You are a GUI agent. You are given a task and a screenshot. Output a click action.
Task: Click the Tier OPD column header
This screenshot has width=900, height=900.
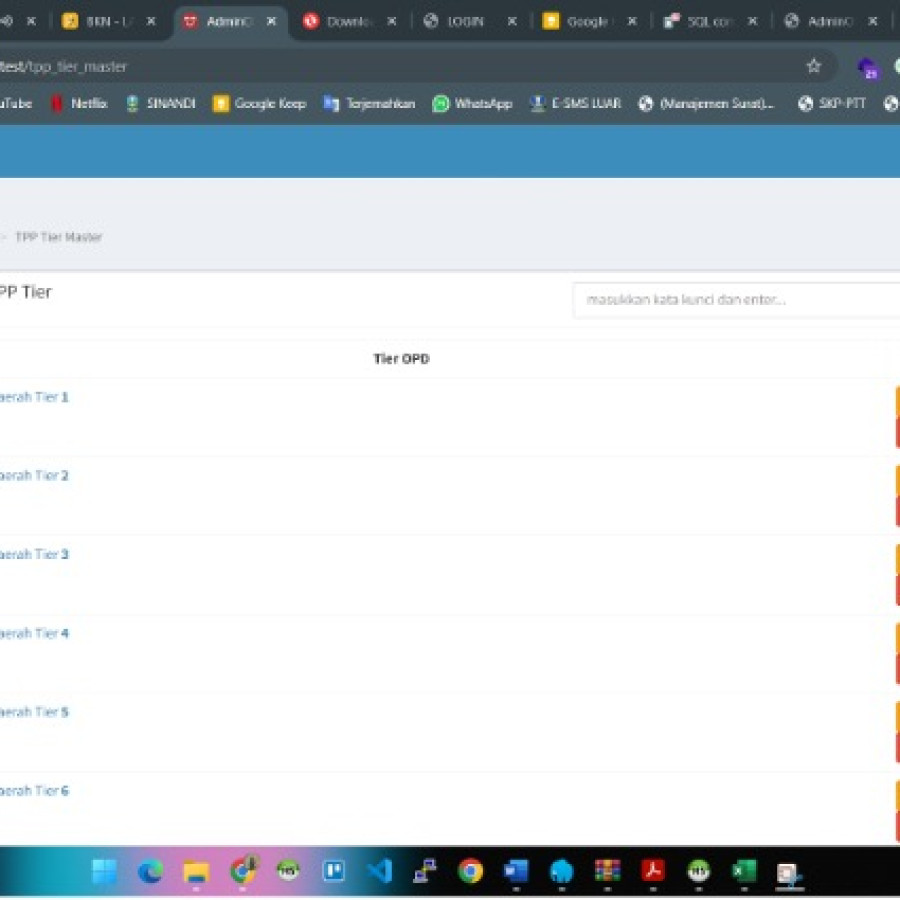tap(401, 359)
